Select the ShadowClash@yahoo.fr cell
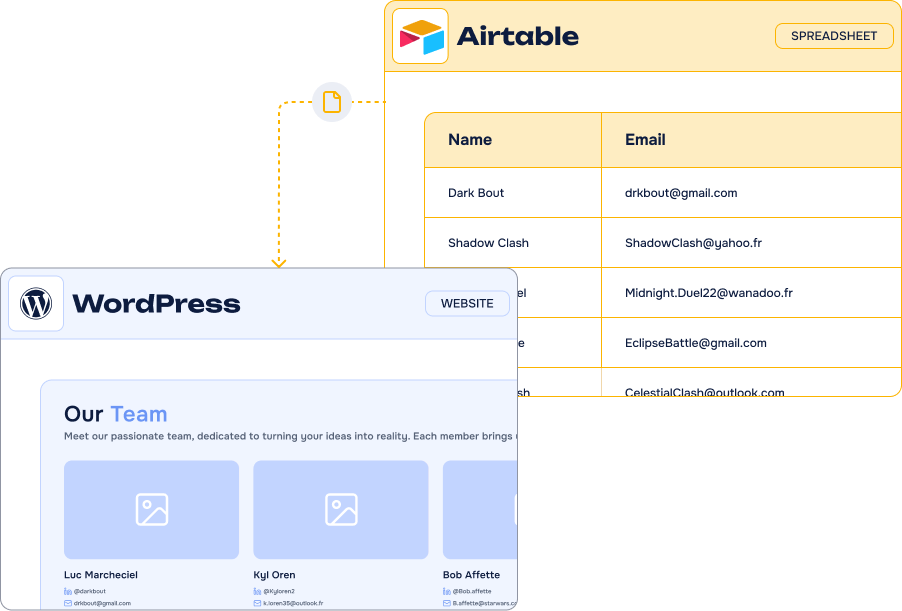Viewport: 902px width, 611px height. (x=751, y=243)
